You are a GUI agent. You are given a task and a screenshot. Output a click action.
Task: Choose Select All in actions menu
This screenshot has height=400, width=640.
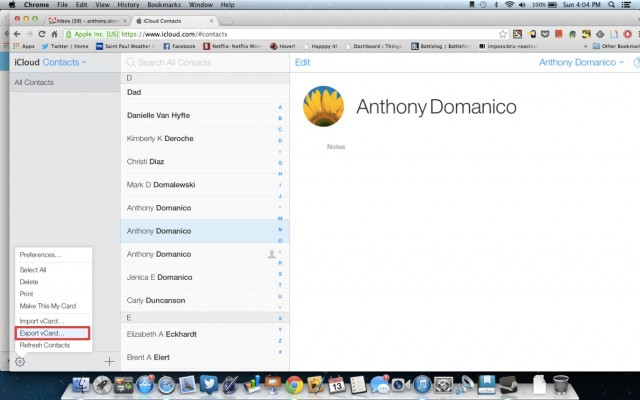33,270
